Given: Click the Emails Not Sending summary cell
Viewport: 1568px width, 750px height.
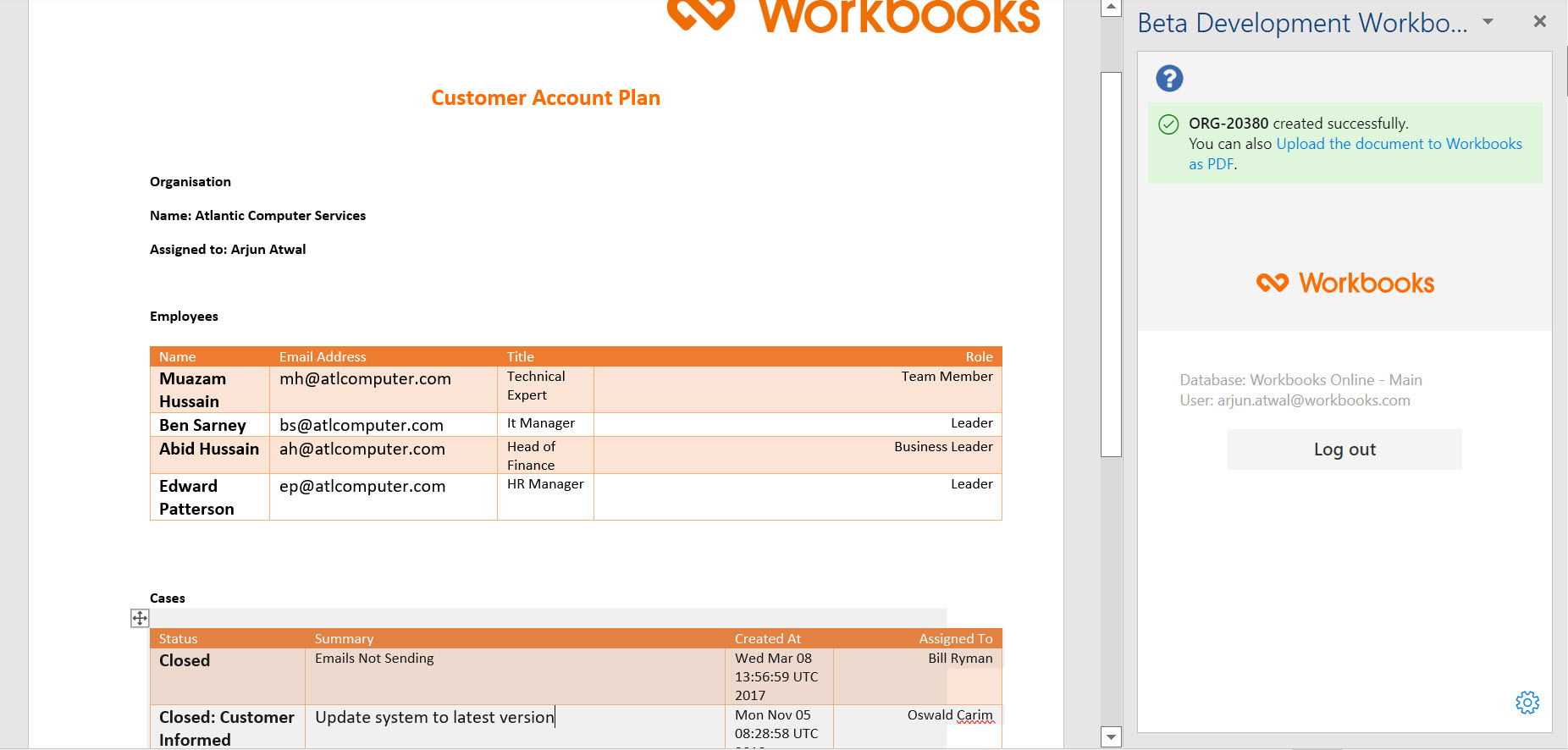Looking at the screenshot, I should (515, 676).
